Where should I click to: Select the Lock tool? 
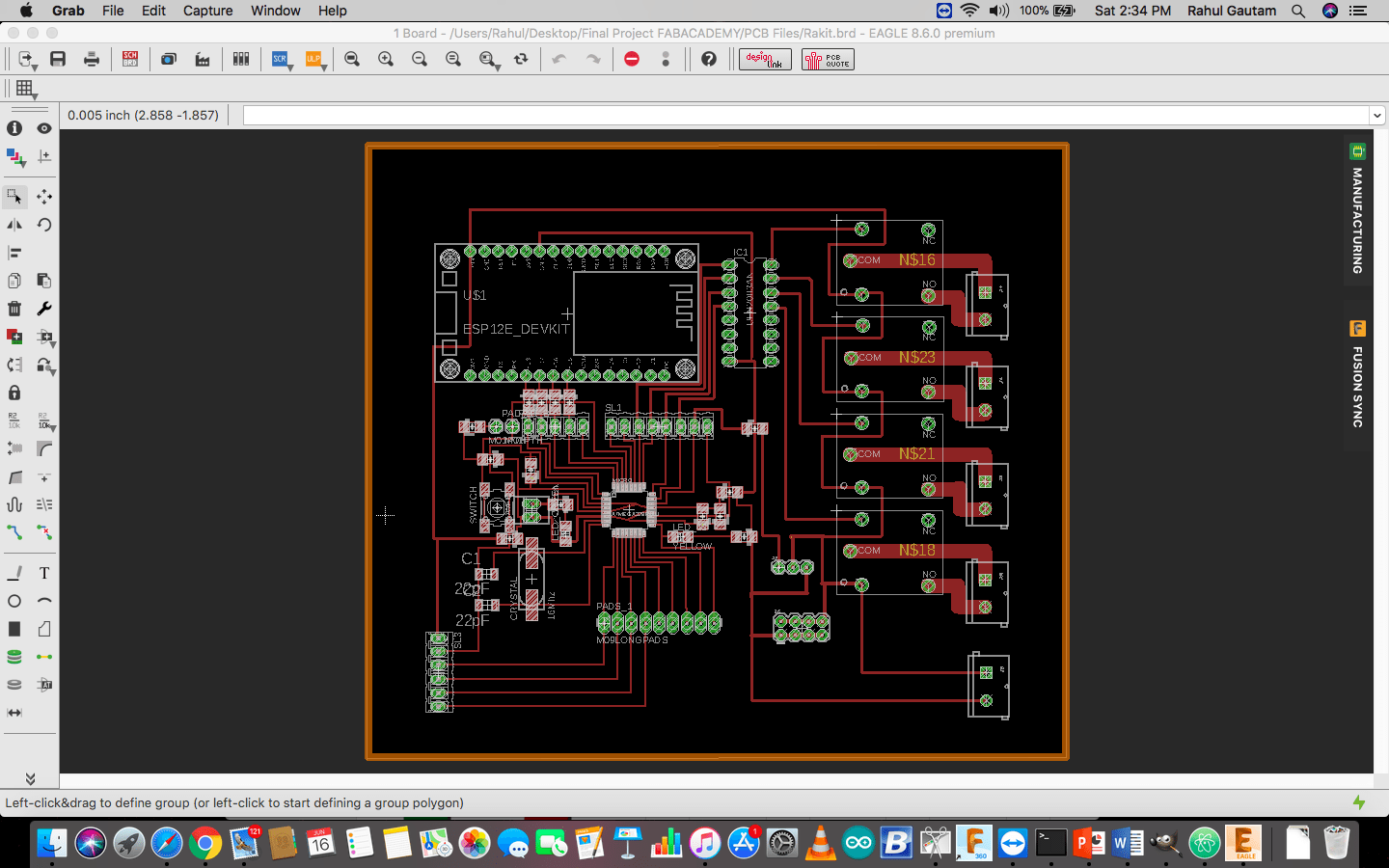[x=14, y=393]
